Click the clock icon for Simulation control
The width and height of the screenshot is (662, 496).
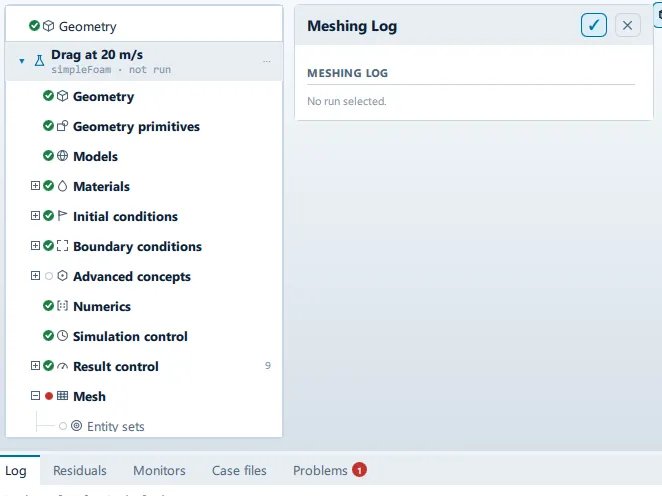pyautogui.click(x=62, y=336)
